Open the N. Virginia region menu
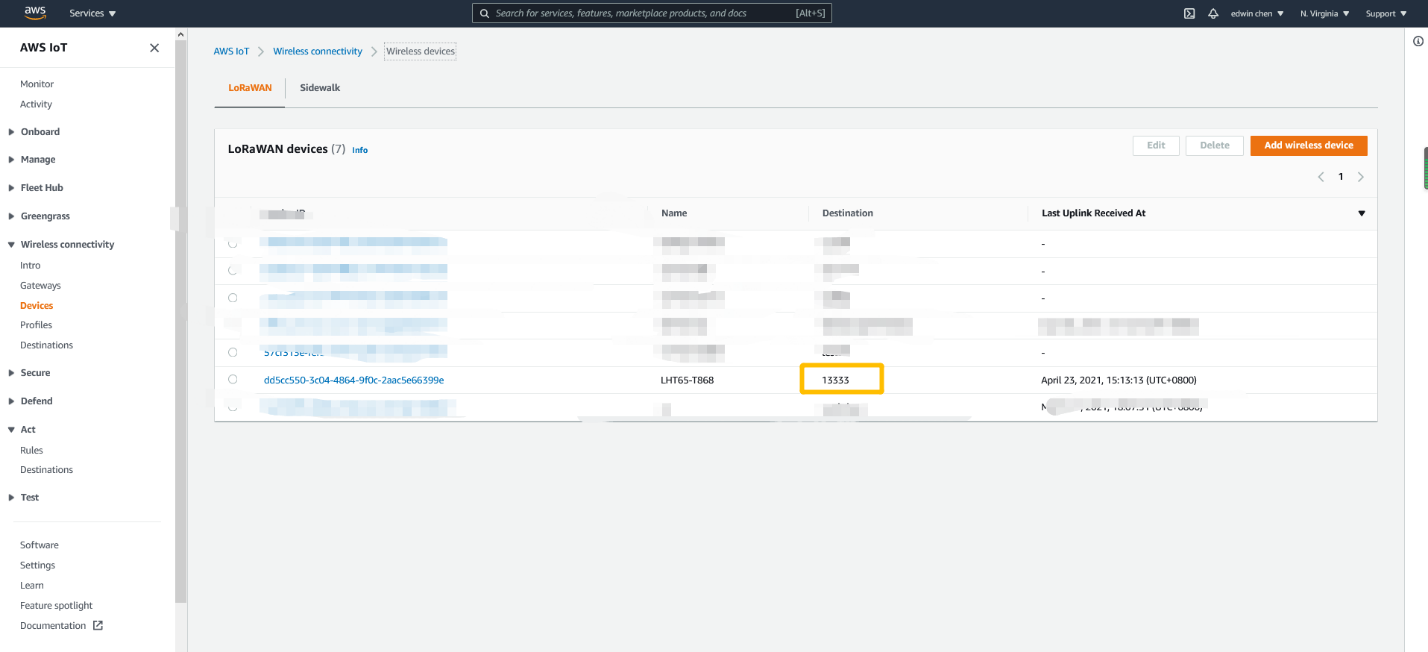Image resolution: width=1428 pixels, height=652 pixels. point(1325,14)
